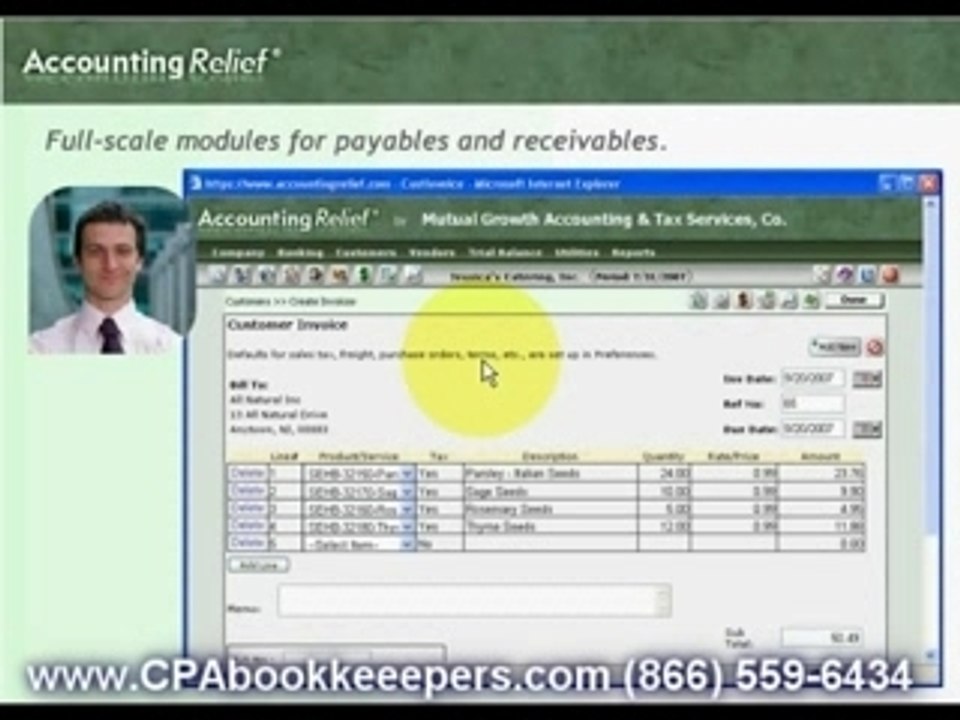Click the green icon left of Done button
The width and height of the screenshot is (960, 720).
pos(812,301)
